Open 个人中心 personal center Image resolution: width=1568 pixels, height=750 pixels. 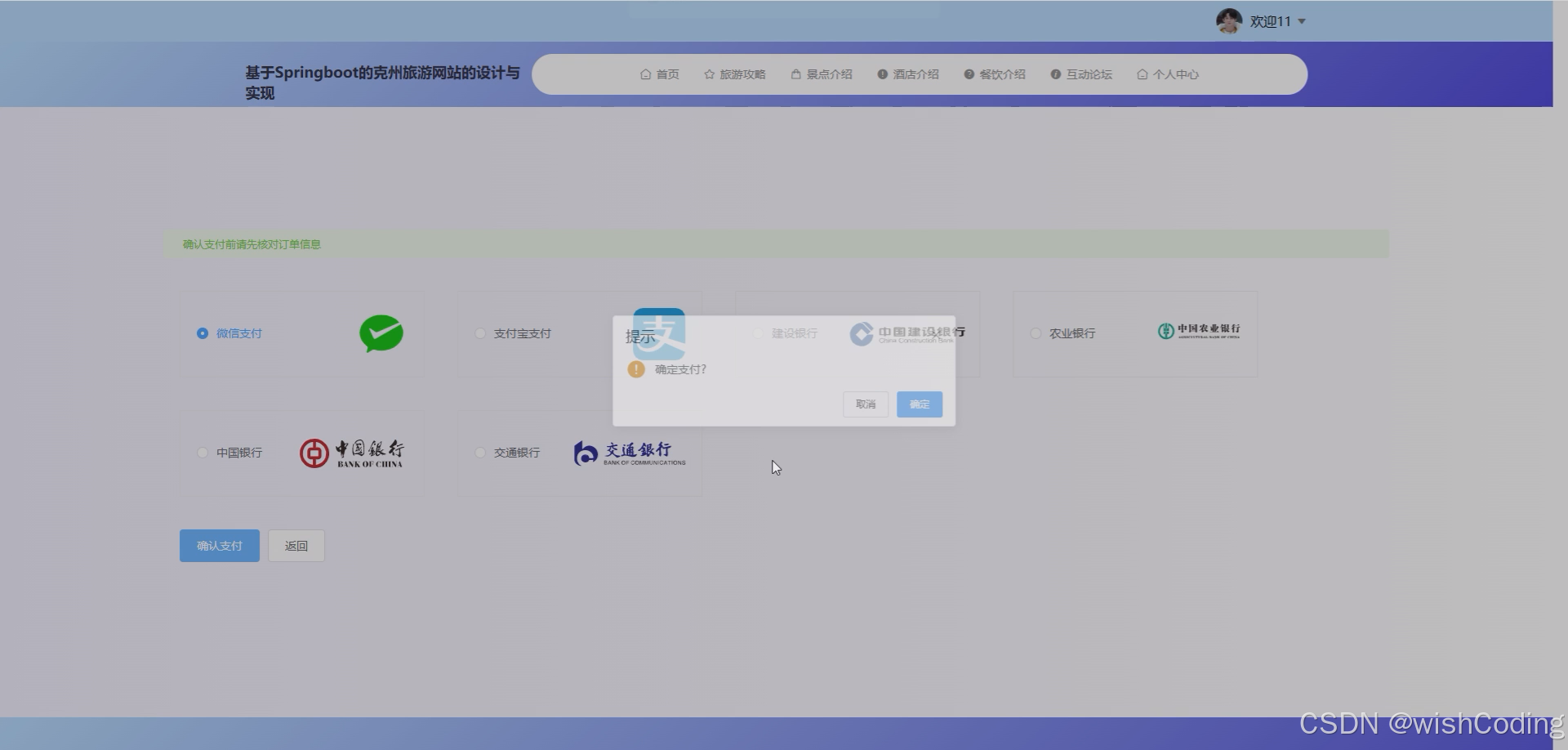(1168, 74)
